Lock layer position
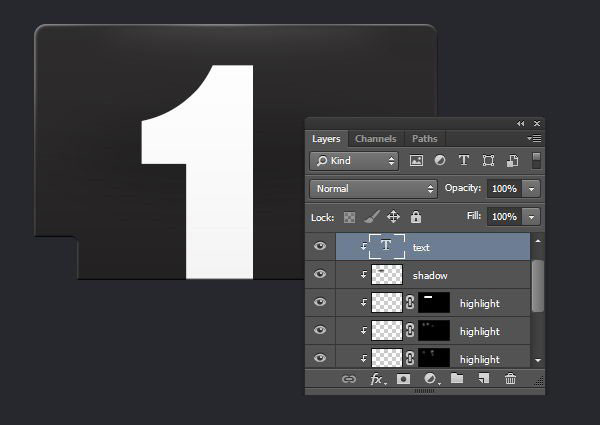Screen dimensions: 600x425 393,217
